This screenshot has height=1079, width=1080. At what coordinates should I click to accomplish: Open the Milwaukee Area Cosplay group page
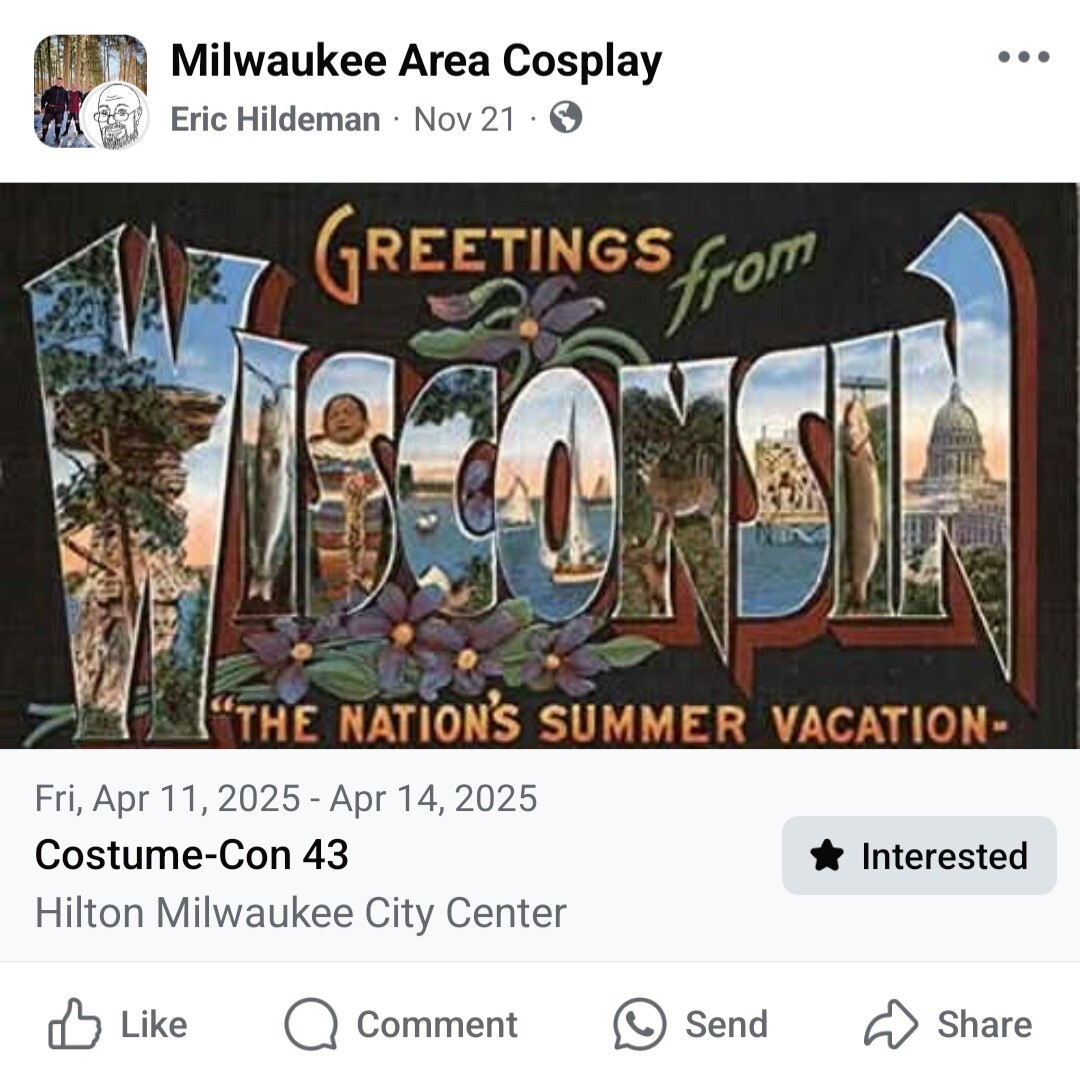pyautogui.click(x=416, y=61)
